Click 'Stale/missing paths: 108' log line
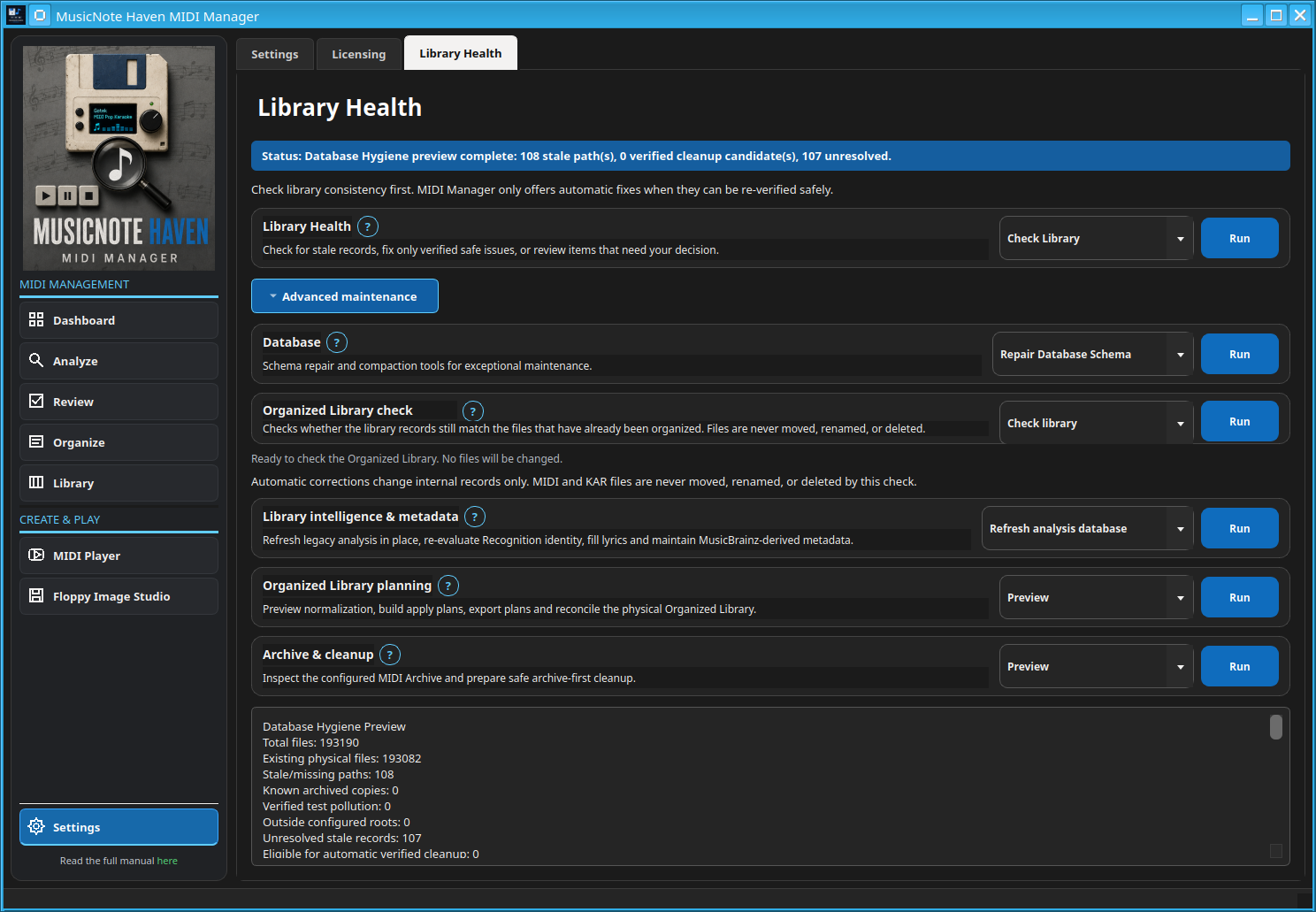 (328, 774)
